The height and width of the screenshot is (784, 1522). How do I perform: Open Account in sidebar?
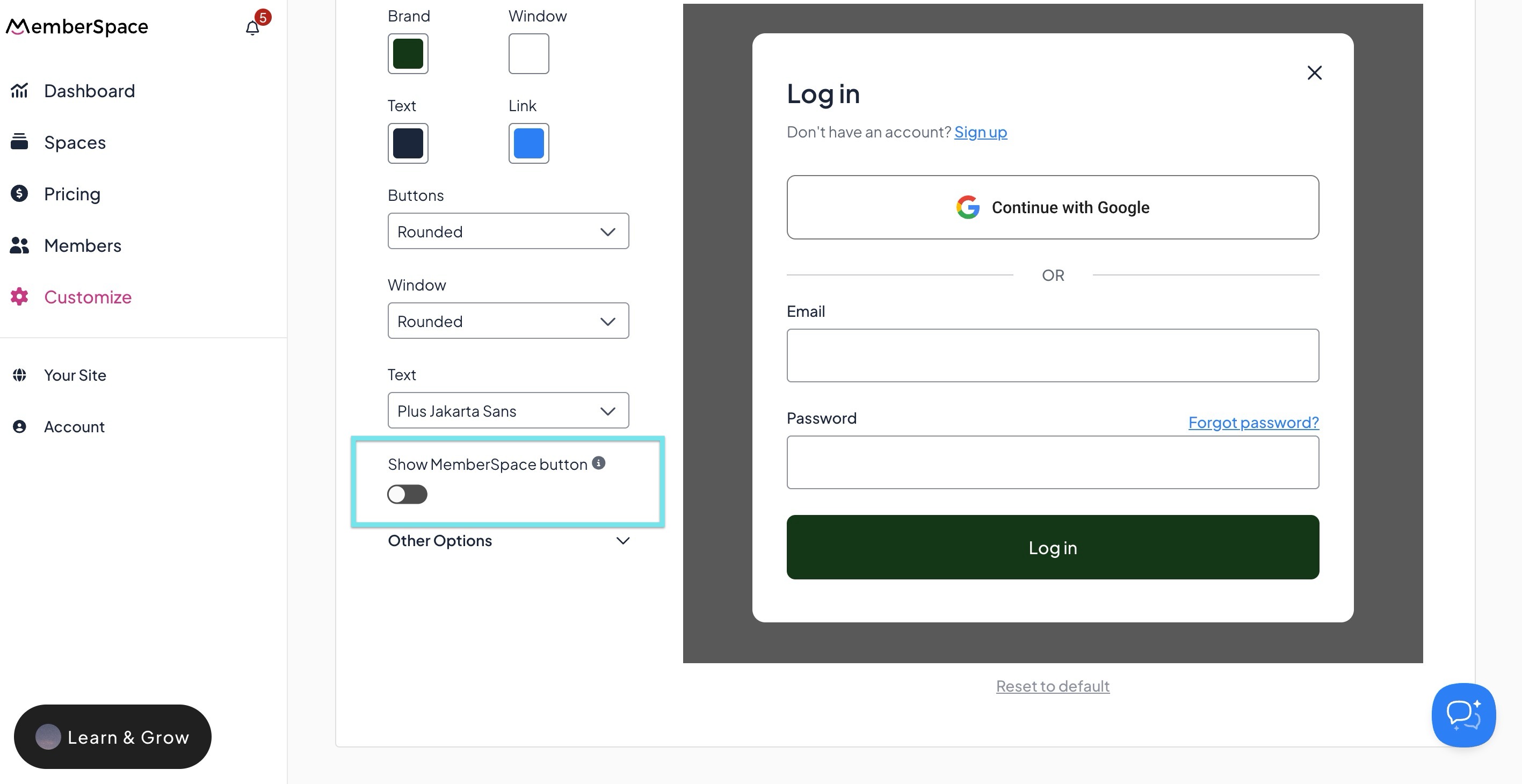pyautogui.click(x=75, y=426)
